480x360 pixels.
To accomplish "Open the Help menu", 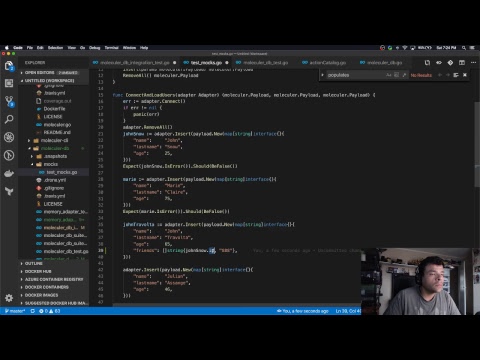I will click(144, 48).
